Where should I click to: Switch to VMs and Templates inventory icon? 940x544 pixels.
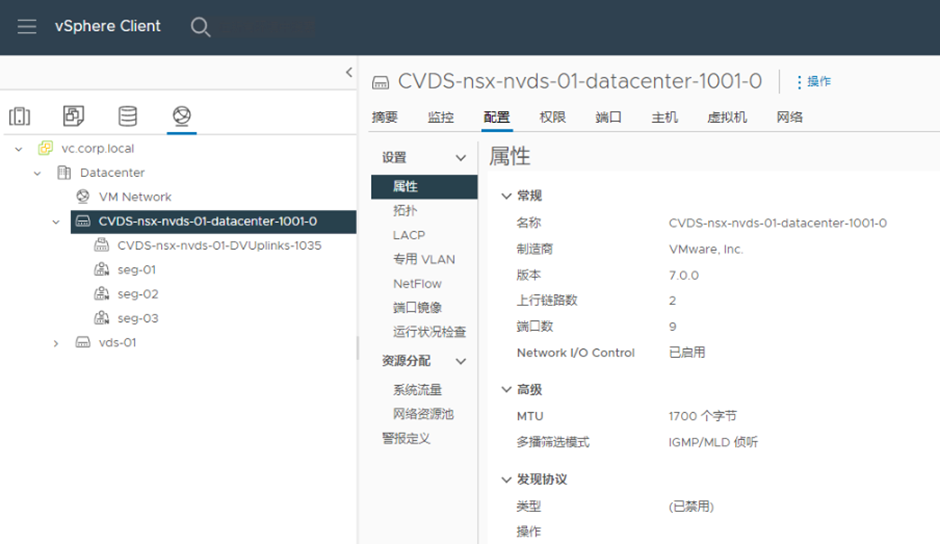click(74, 116)
